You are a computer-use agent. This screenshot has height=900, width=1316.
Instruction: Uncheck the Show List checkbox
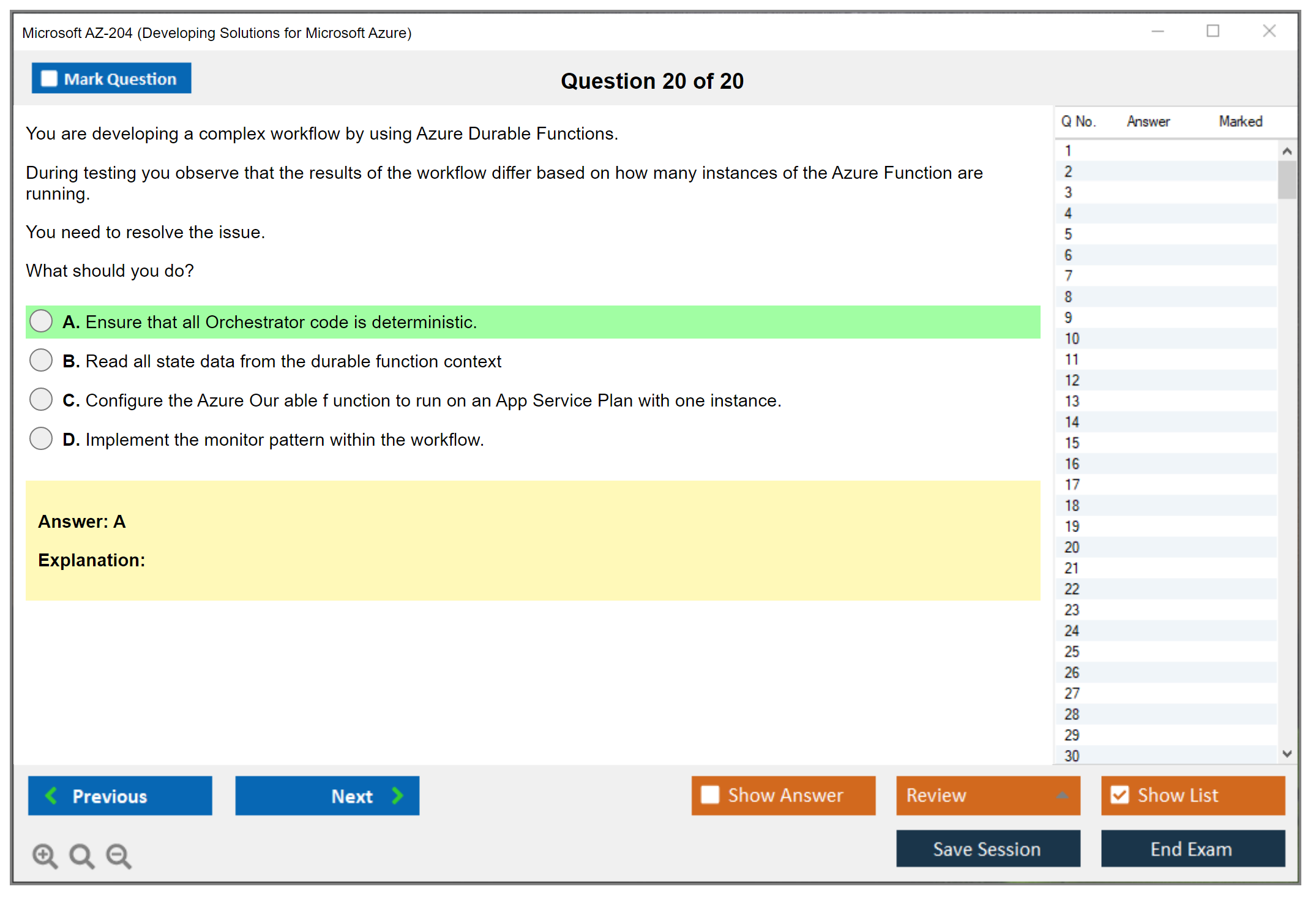point(1120,795)
